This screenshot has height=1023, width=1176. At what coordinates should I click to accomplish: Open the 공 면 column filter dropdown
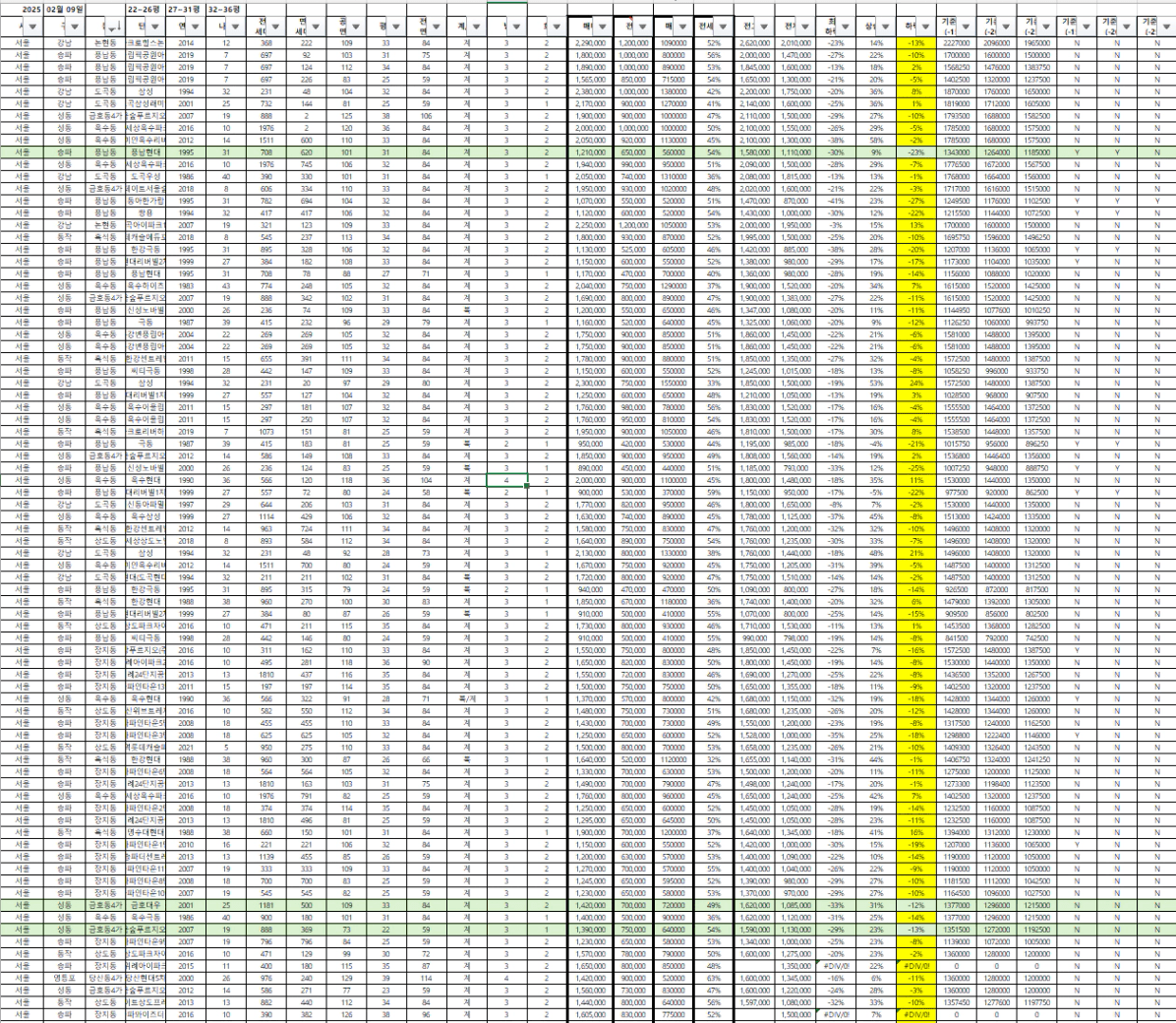click(x=356, y=27)
